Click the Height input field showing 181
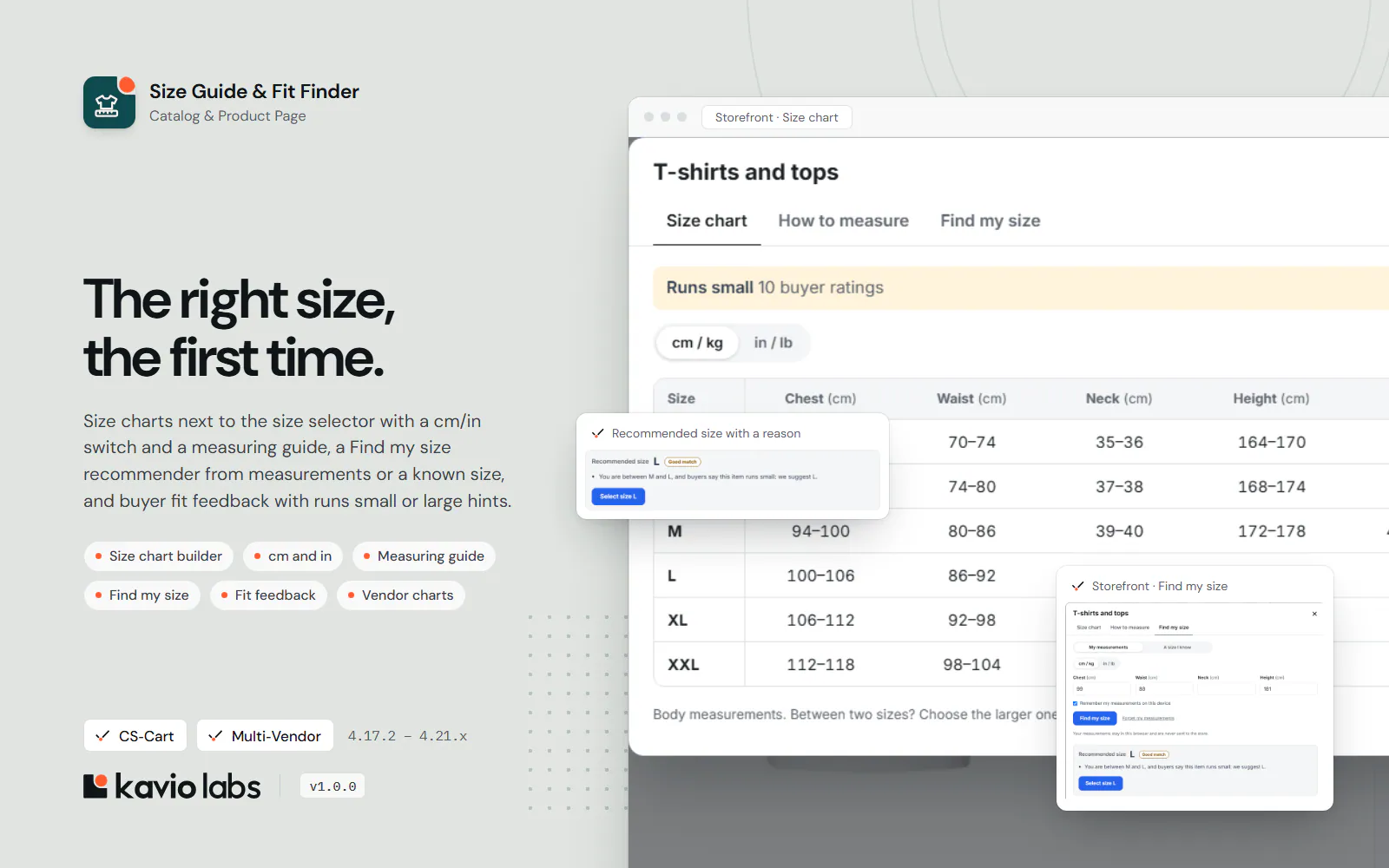The height and width of the screenshot is (868, 1389). [1288, 689]
